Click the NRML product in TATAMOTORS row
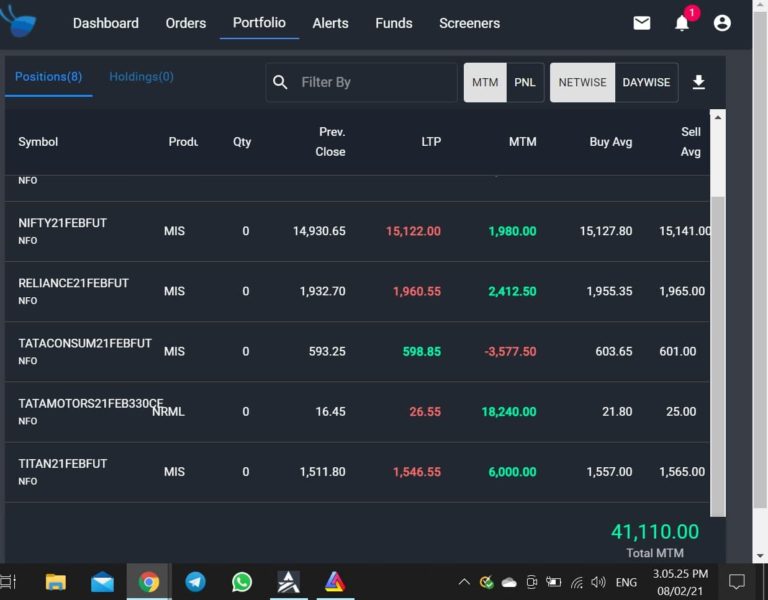Image resolution: width=768 pixels, height=600 pixels. tap(168, 411)
